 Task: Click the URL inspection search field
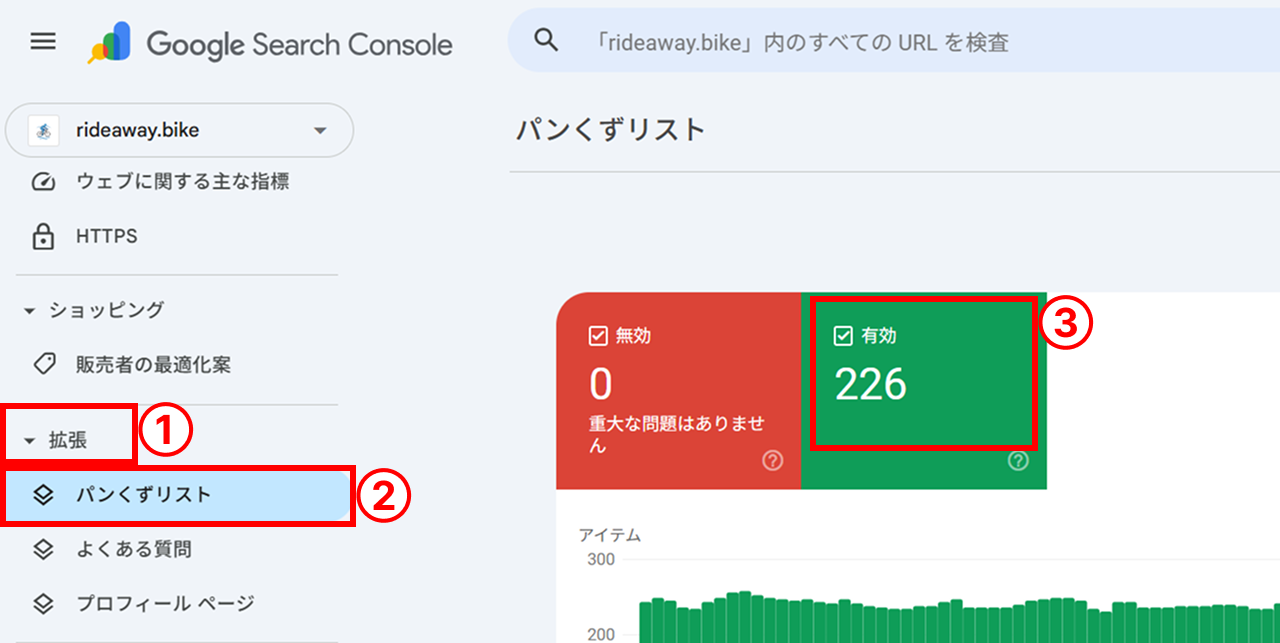pyautogui.click(x=800, y=41)
